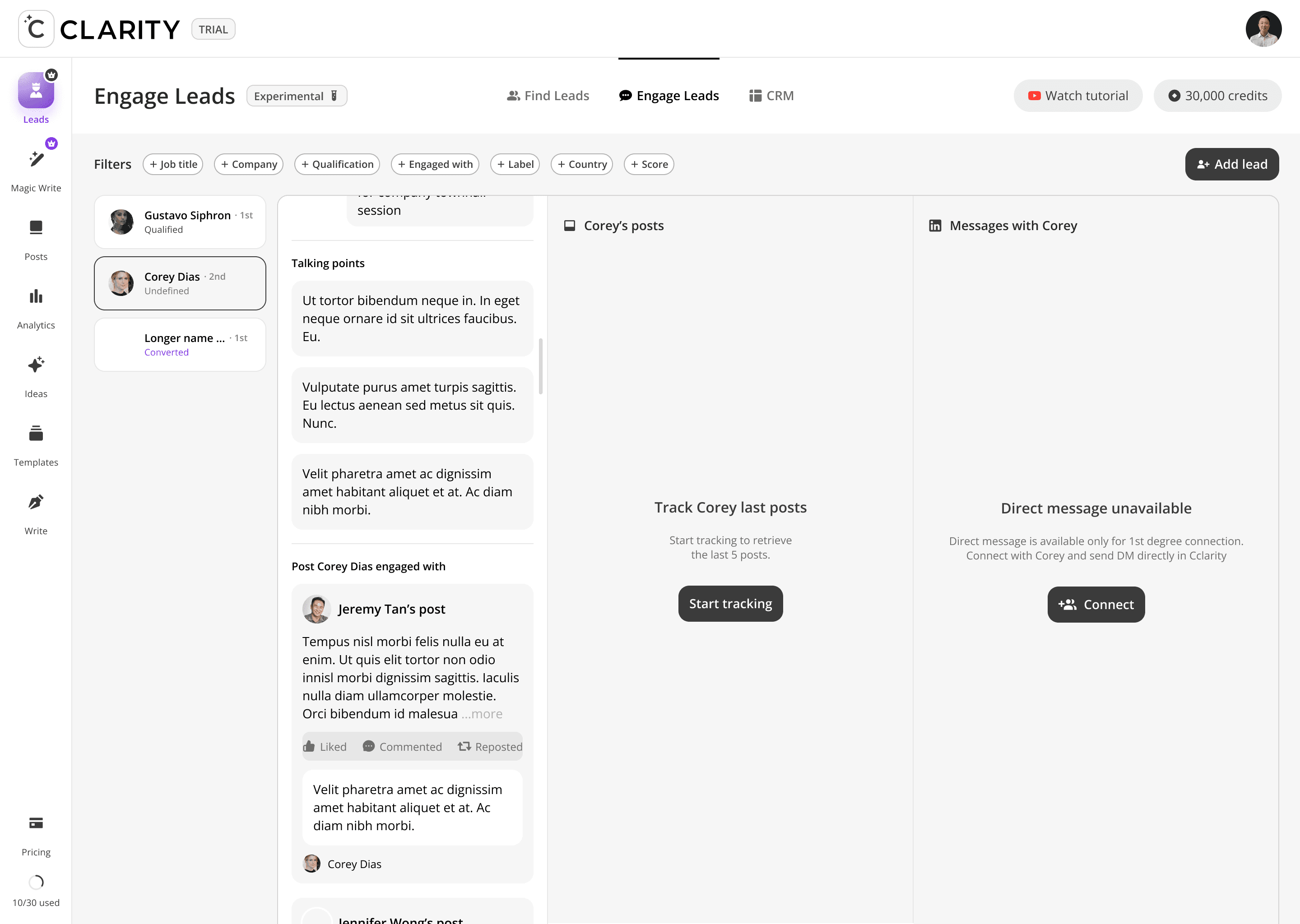
Task: Open the Qualification filter dropdown
Action: pyautogui.click(x=337, y=164)
